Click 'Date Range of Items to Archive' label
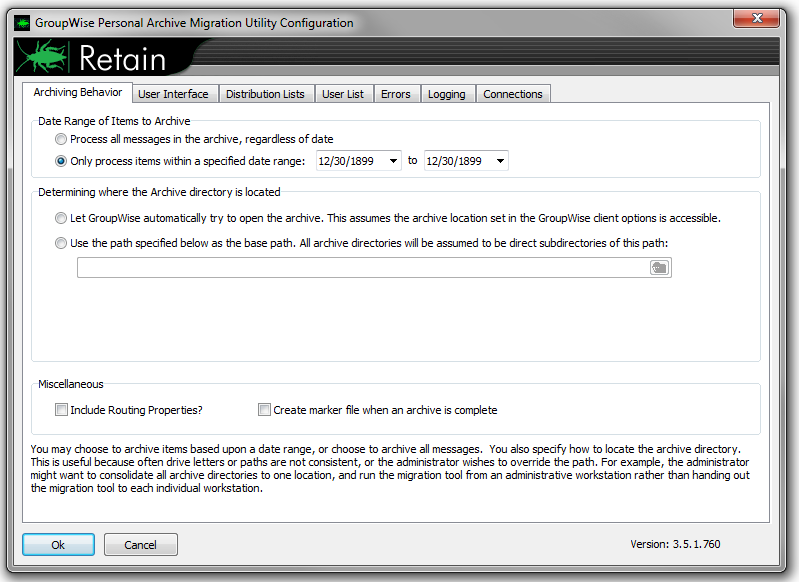Image resolution: width=799 pixels, height=582 pixels. 114,121
